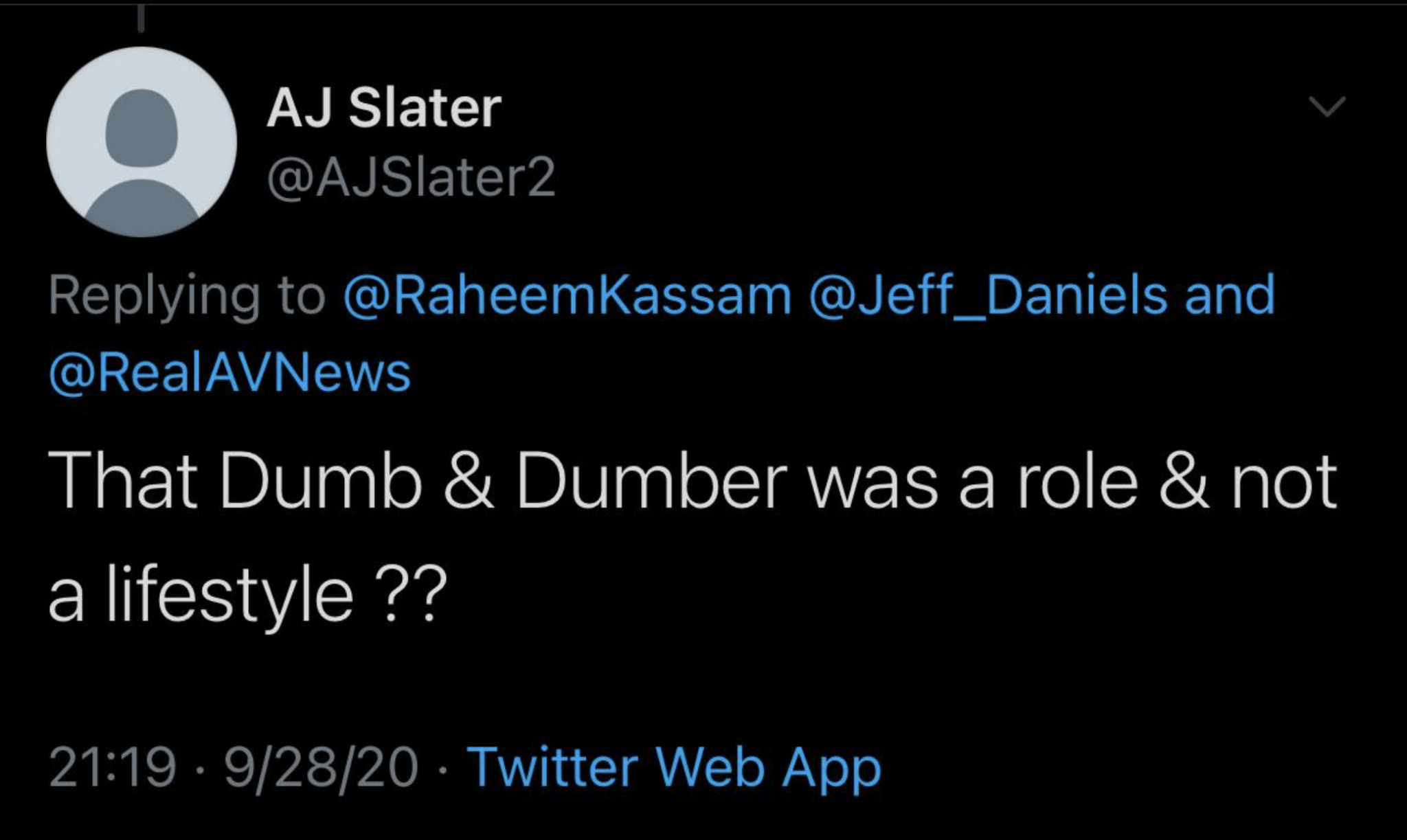
Task: Open the @RaheemKassam profile mention
Action: pyautogui.click(x=567, y=295)
